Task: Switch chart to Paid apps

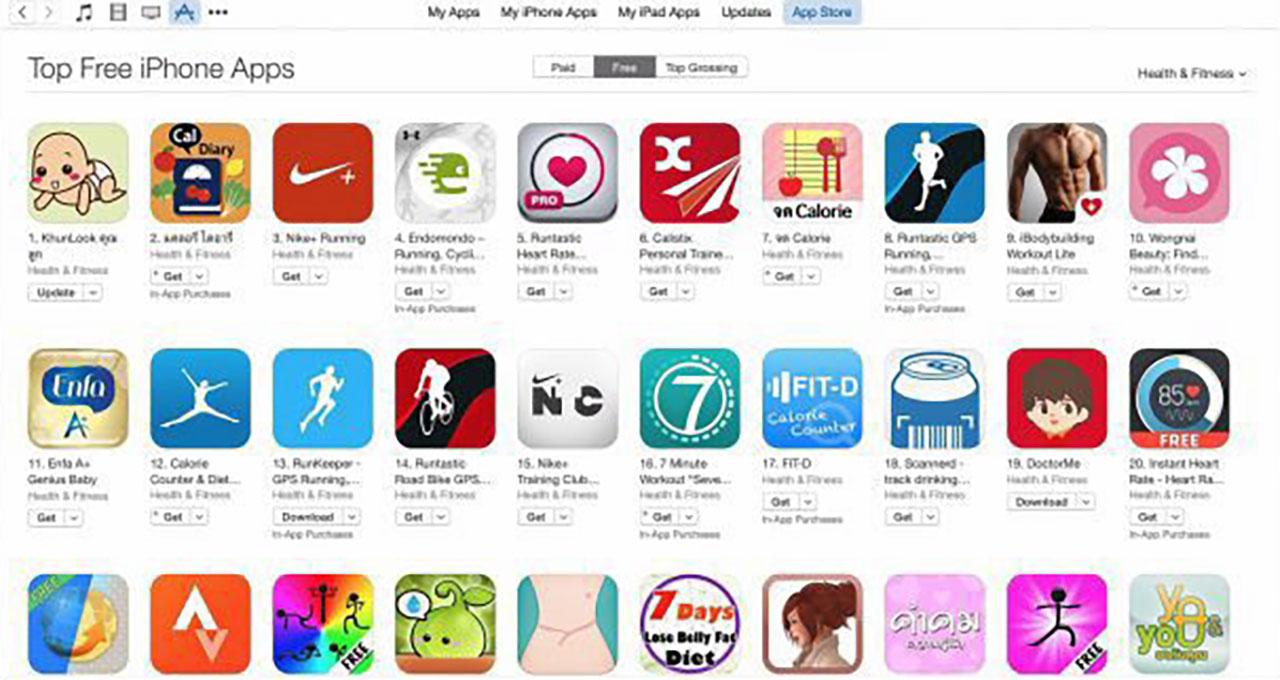Action: pos(563,67)
